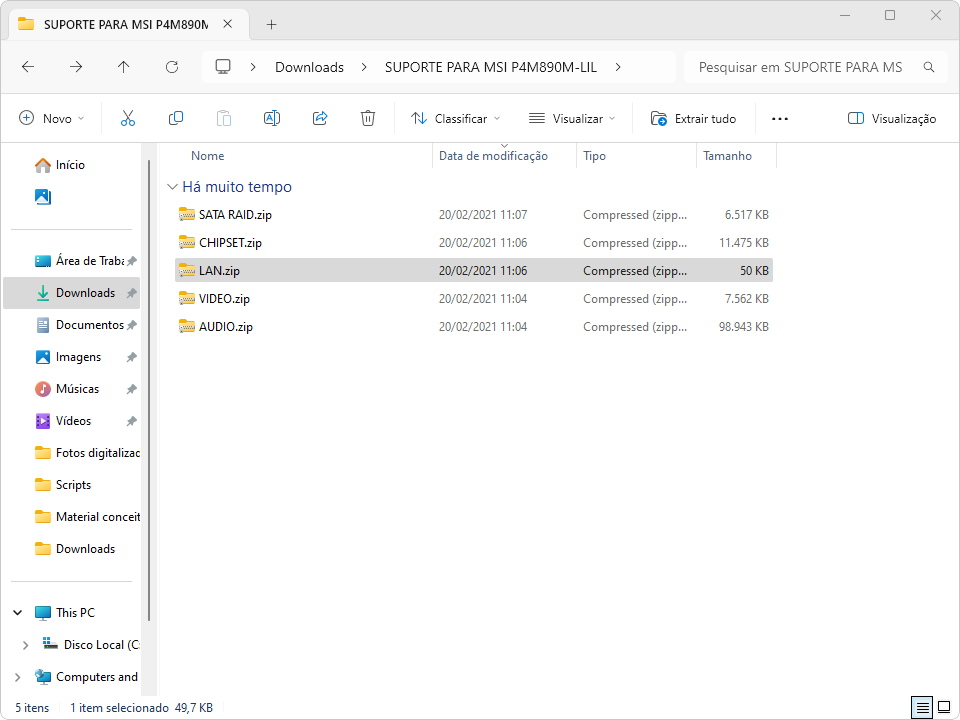Viewport: 960px width, 720px height.
Task: Go forward with the right arrow
Action: (76, 67)
